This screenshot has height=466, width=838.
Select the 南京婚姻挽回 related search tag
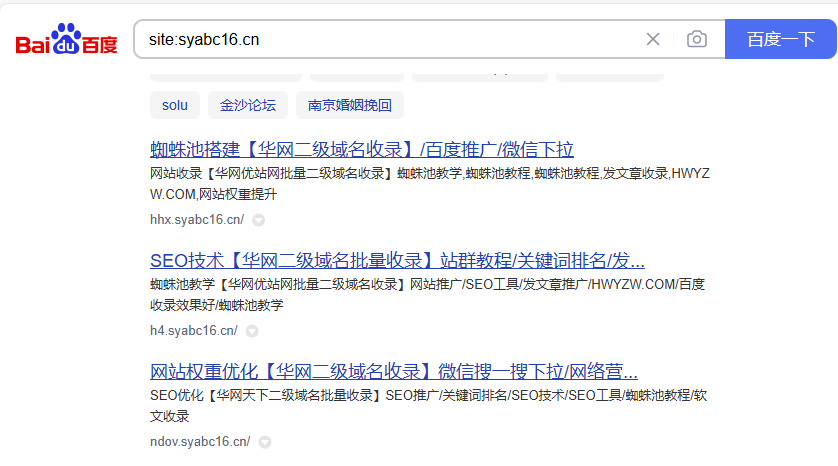350,105
